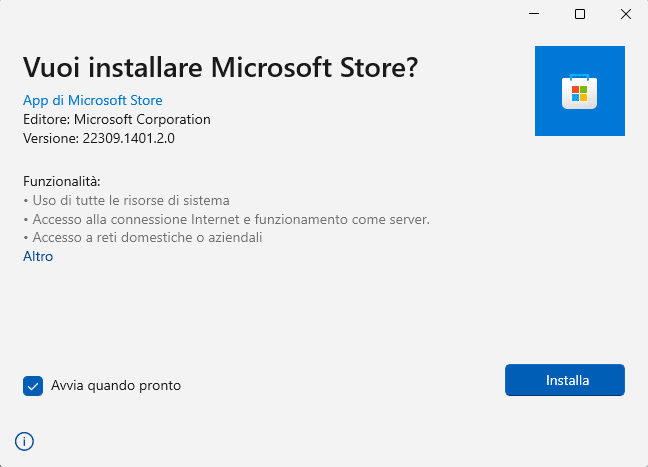Minimize the installer window
The width and height of the screenshot is (648, 467).
coord(534,14)
